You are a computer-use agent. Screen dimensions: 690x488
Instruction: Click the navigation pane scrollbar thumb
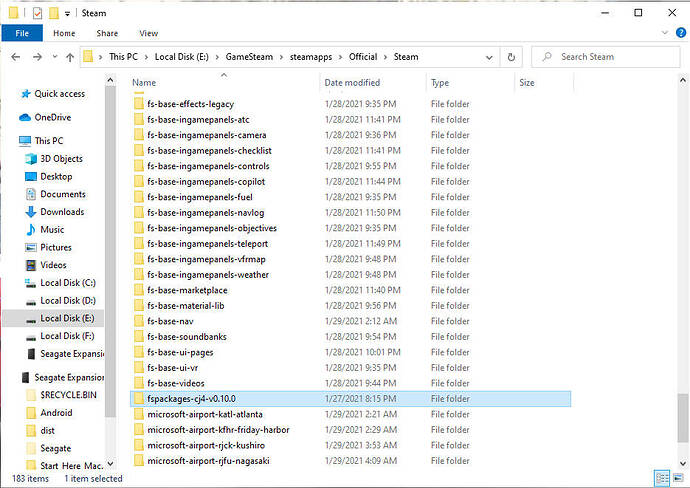pos(110,252)
